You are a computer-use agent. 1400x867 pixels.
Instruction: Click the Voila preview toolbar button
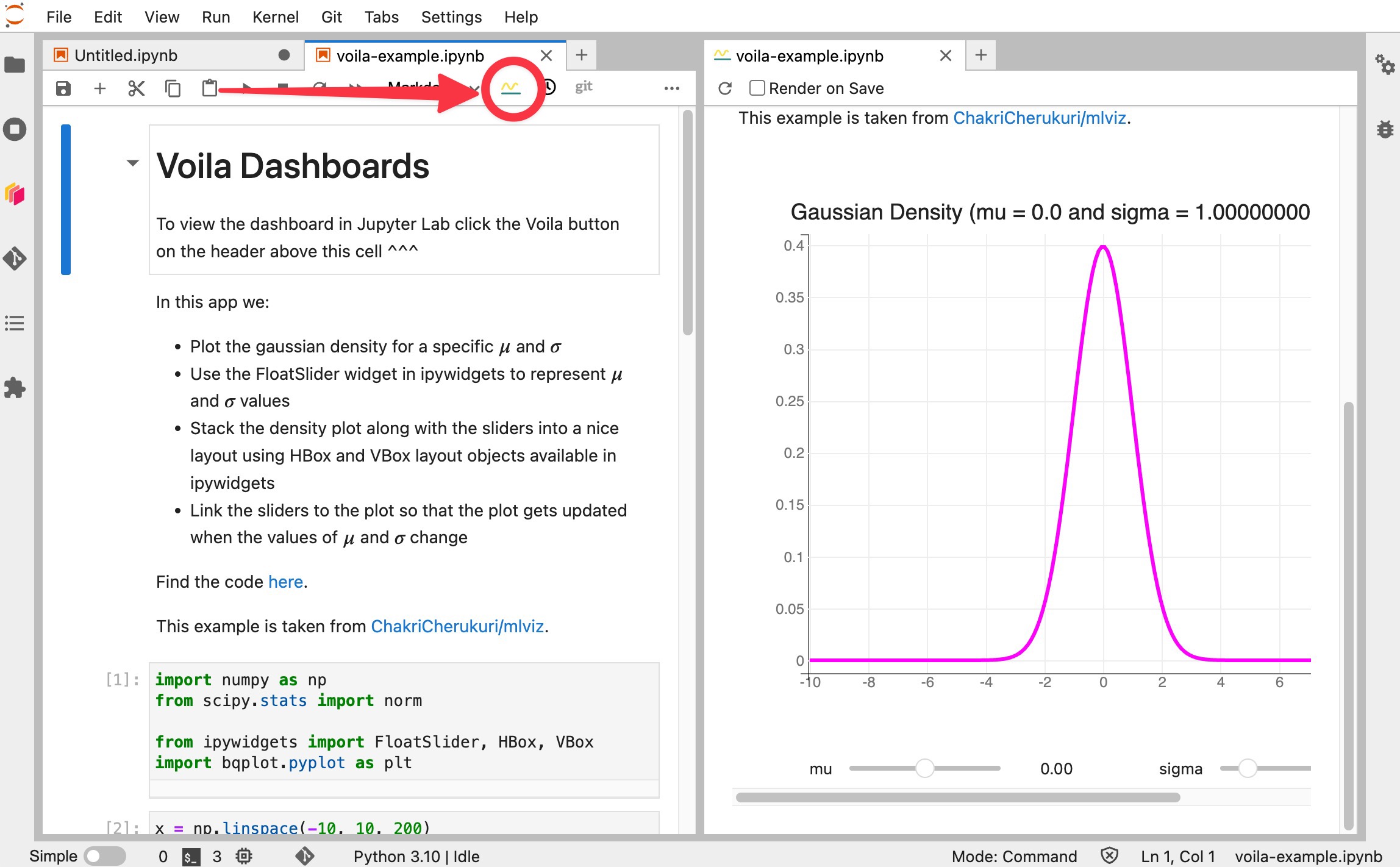tap(510, 88)
